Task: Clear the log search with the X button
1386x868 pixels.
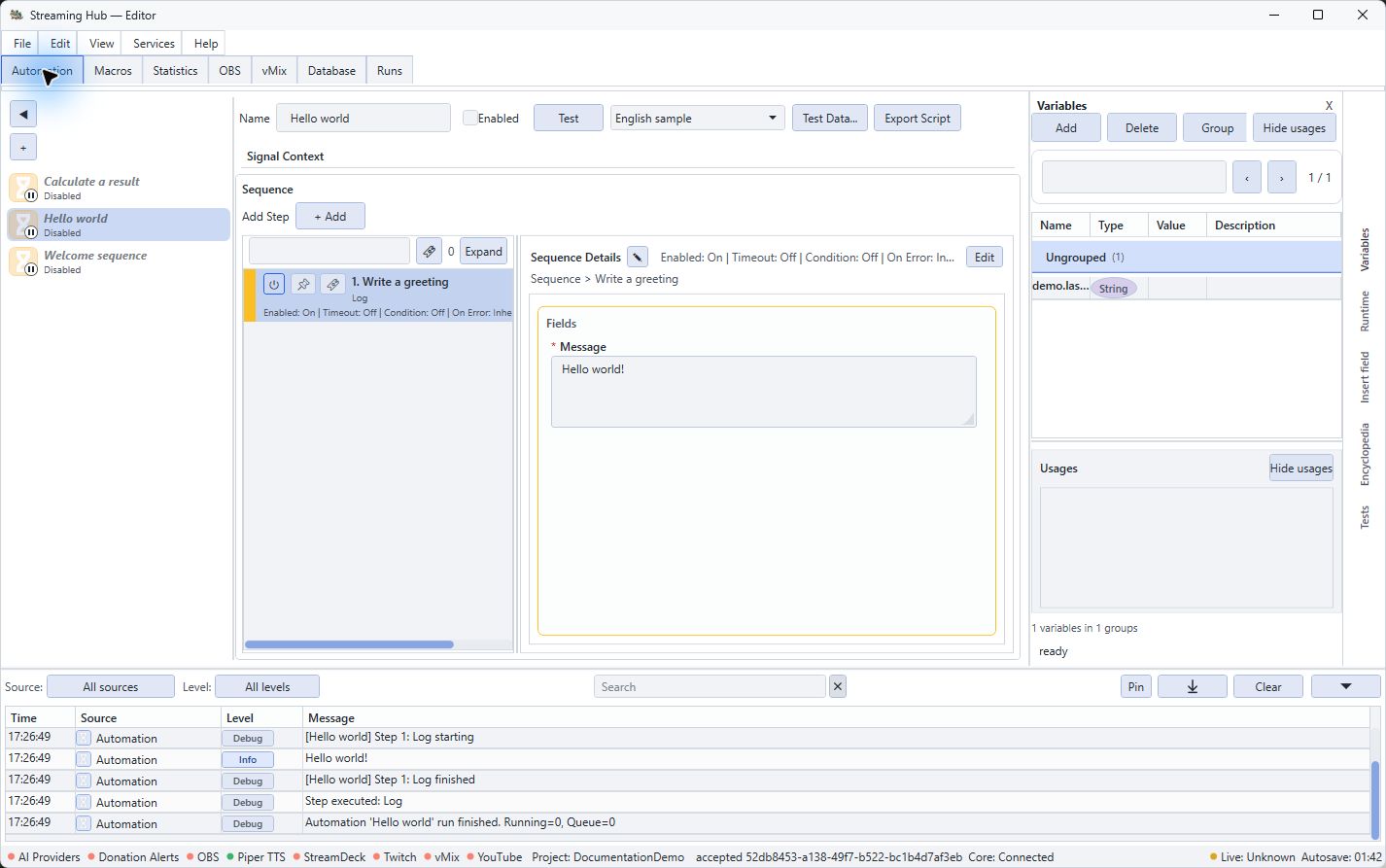Action: click(x=838, y=686)
